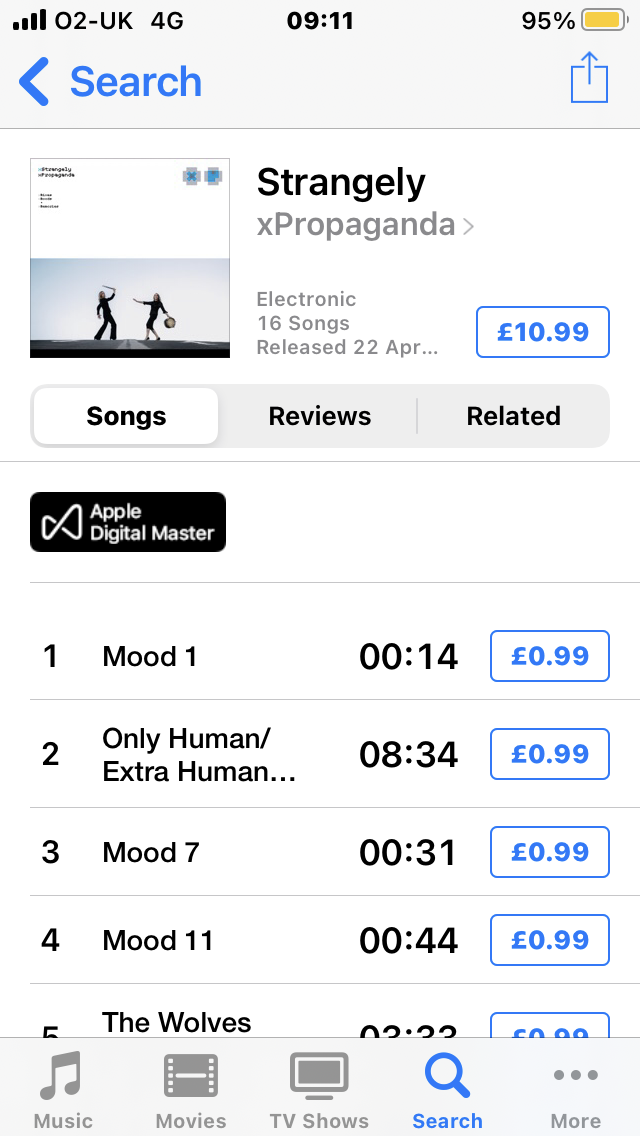Screen dimensions: 640x1136
Task: Select the Search magnifier icon
Action: (x=447, y=1076)
